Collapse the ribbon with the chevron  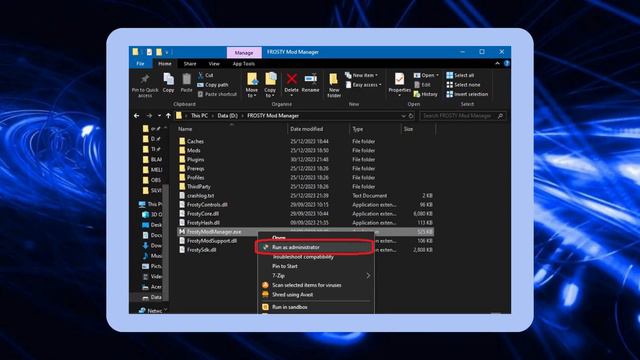coord(497,64)
